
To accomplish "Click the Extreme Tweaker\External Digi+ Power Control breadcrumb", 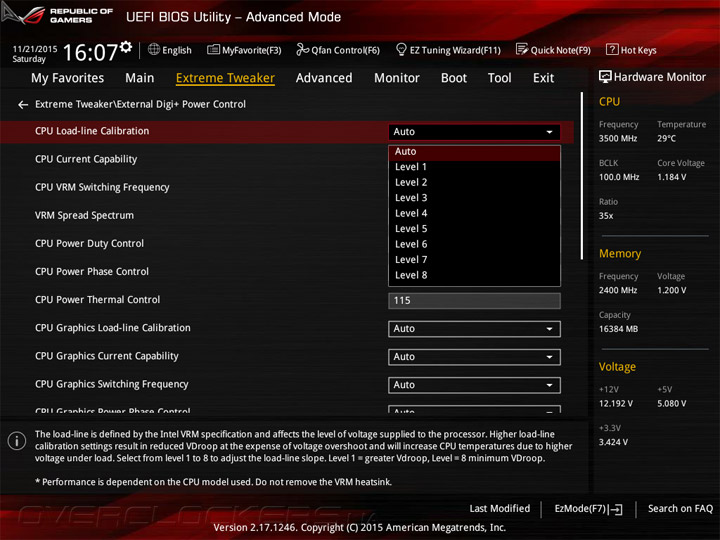I will (141, 104).
